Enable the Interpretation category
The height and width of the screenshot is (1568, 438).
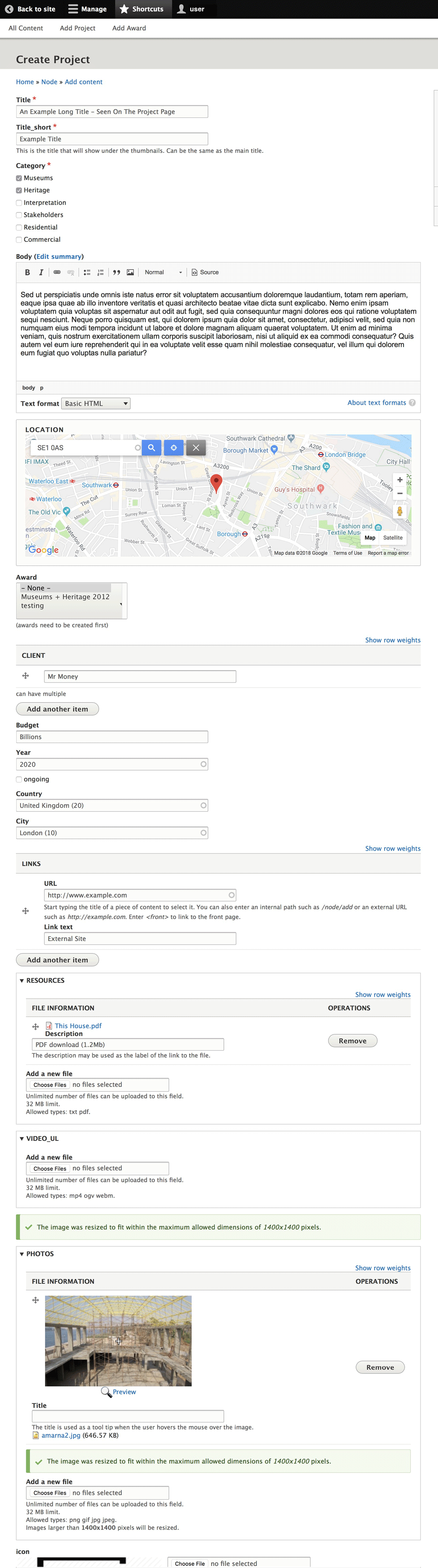coord(19,203)
